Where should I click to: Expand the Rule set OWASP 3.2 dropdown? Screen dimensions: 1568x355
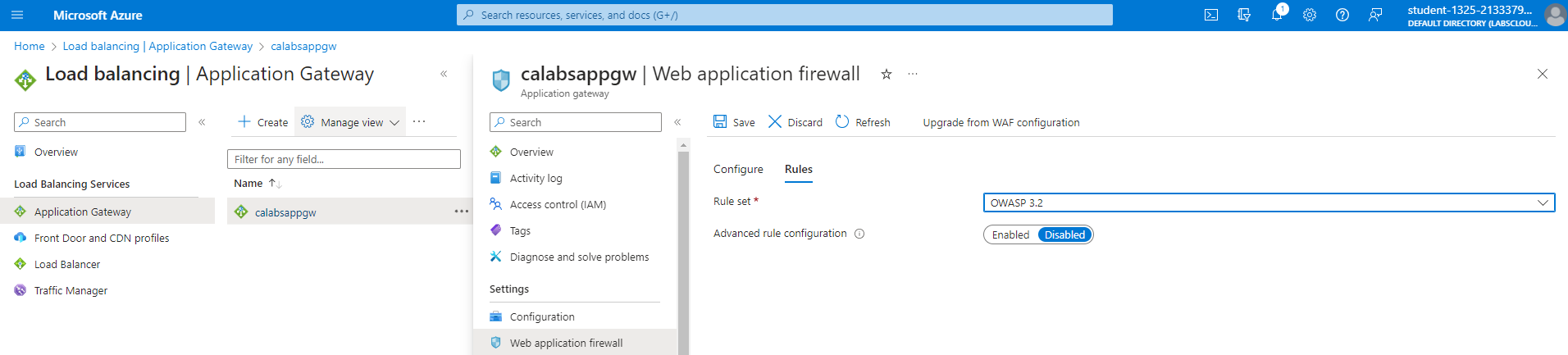pyautogui.click(x=1269, y=203)
